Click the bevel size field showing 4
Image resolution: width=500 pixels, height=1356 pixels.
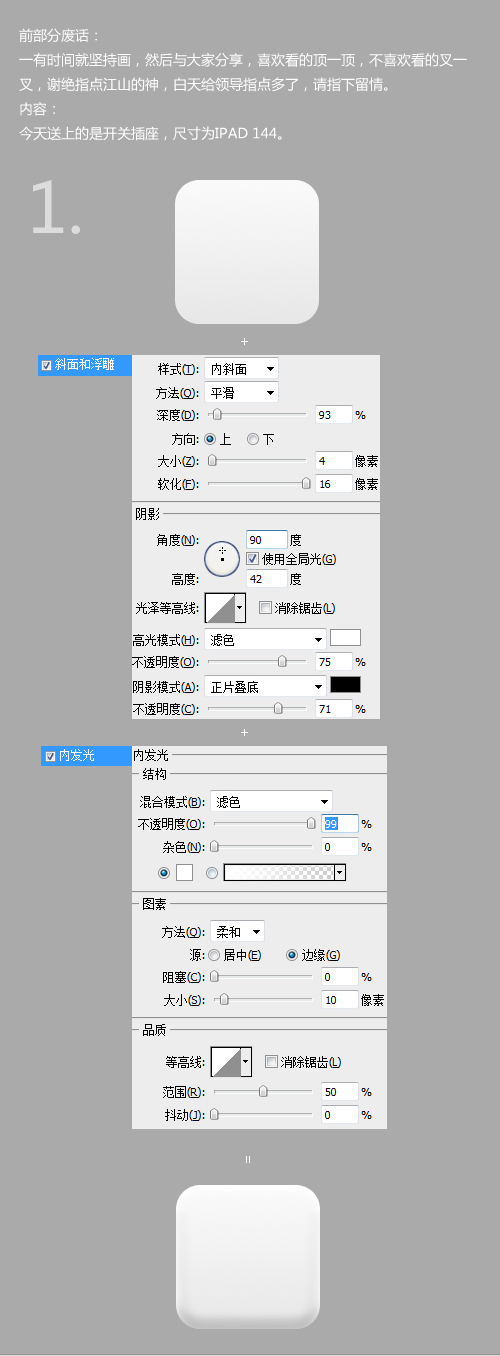[x=334, y=461]
